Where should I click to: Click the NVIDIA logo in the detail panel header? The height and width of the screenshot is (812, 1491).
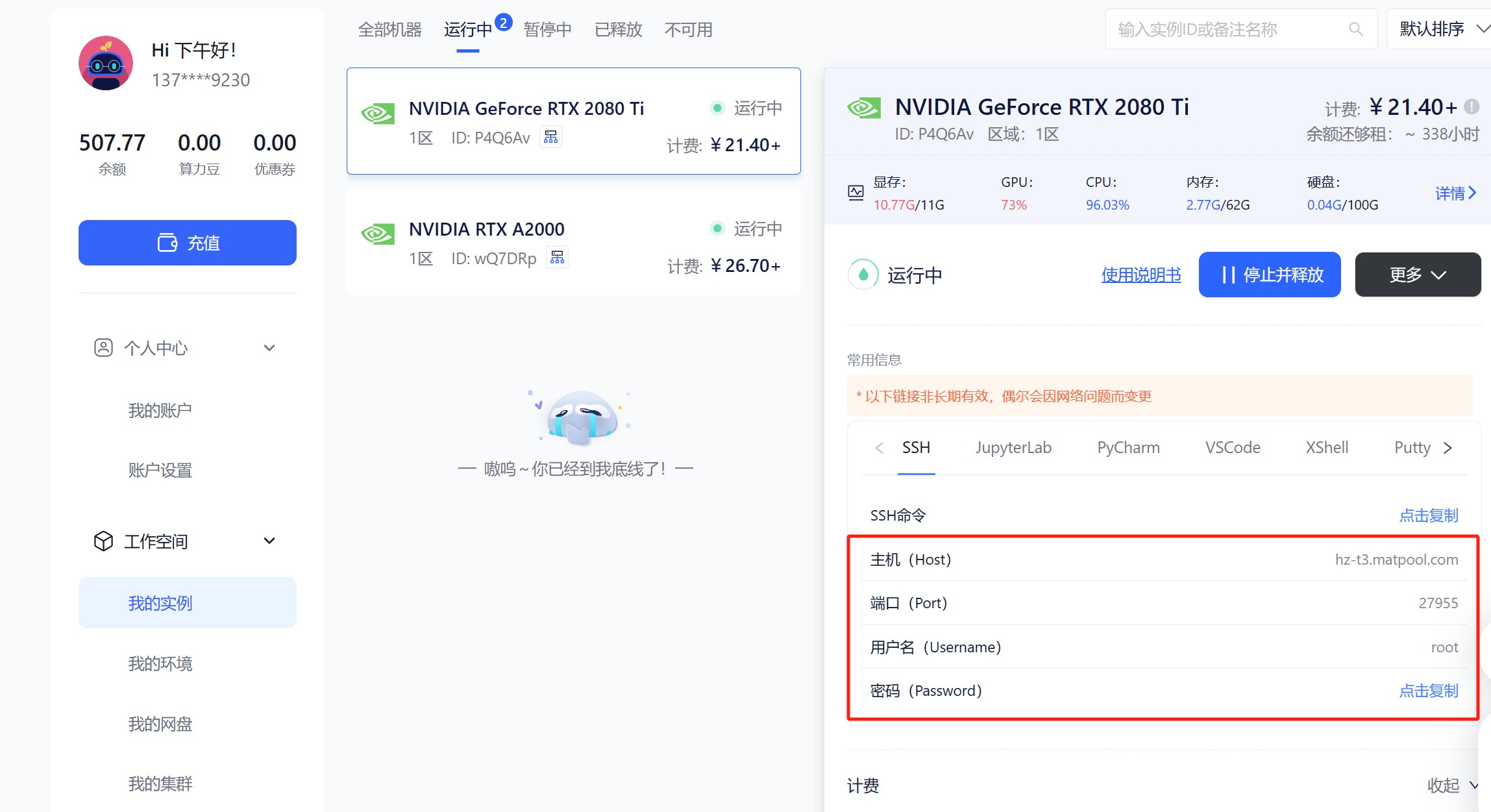(864, 108)
